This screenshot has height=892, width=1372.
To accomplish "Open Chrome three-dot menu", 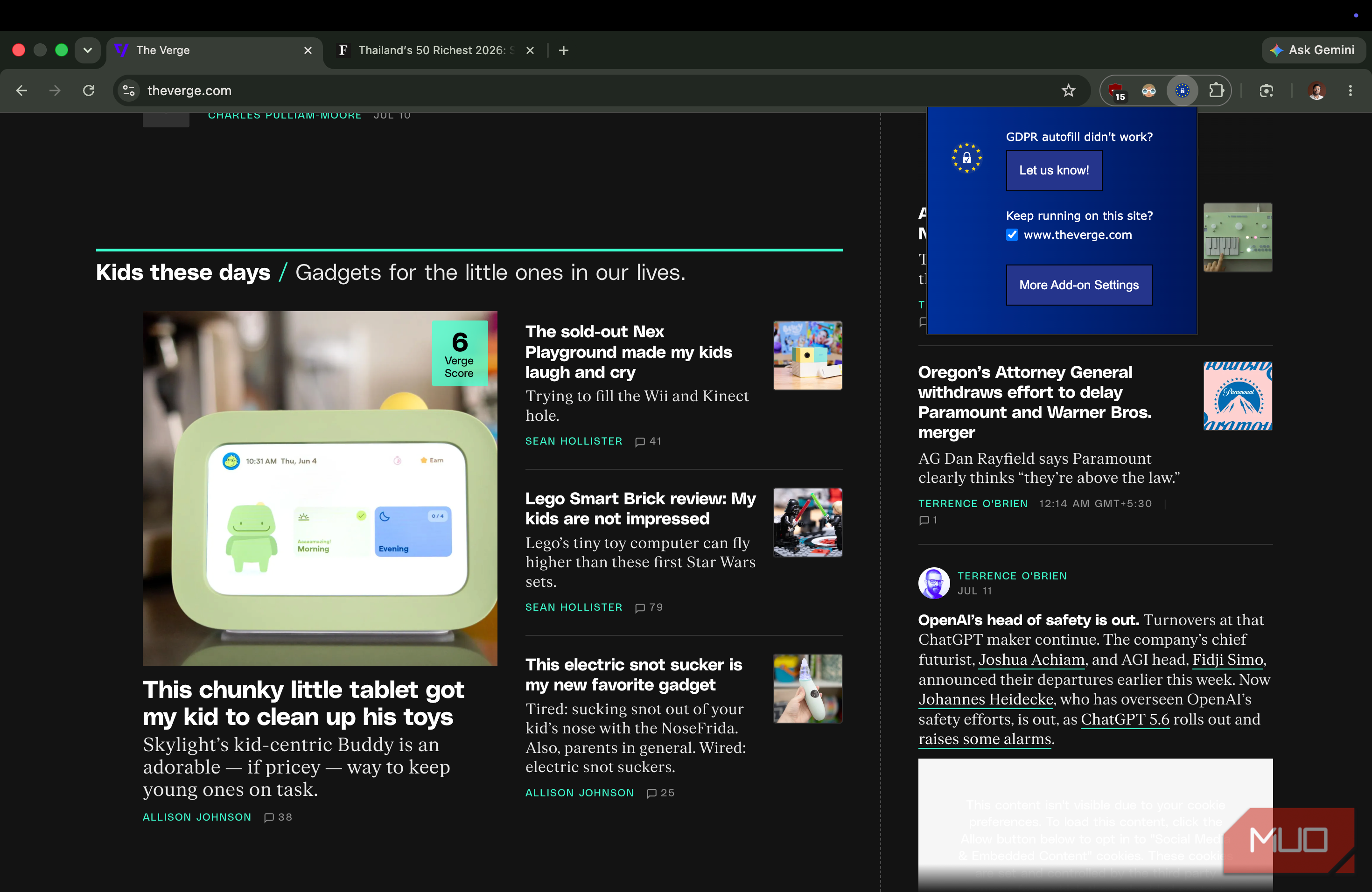I will (x=1350, y=91).
